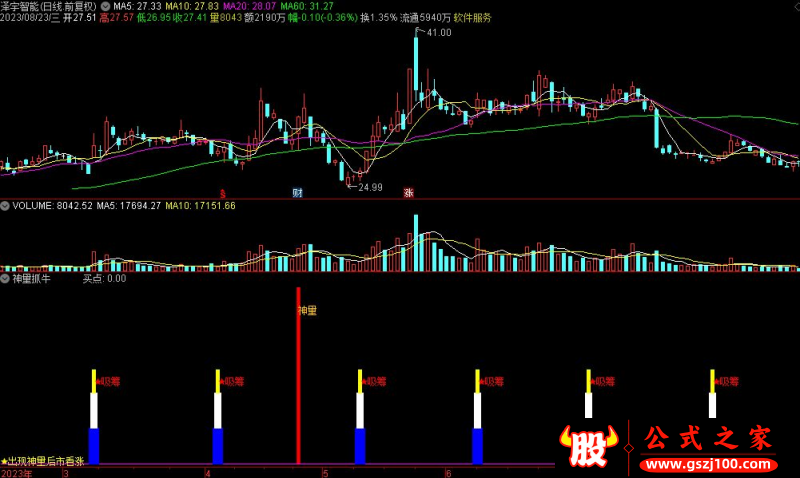Click the MA5: 27.33 label
Image resolution: width=800 pixels, height=478 pixels.
pyautogui.click(x=137, y=6)
